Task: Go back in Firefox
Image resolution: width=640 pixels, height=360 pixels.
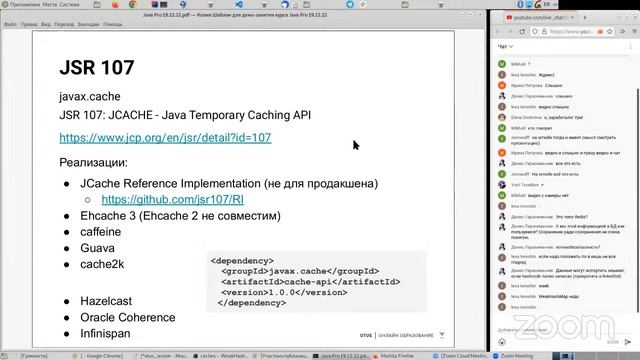Action: click(x=498, y=31)
